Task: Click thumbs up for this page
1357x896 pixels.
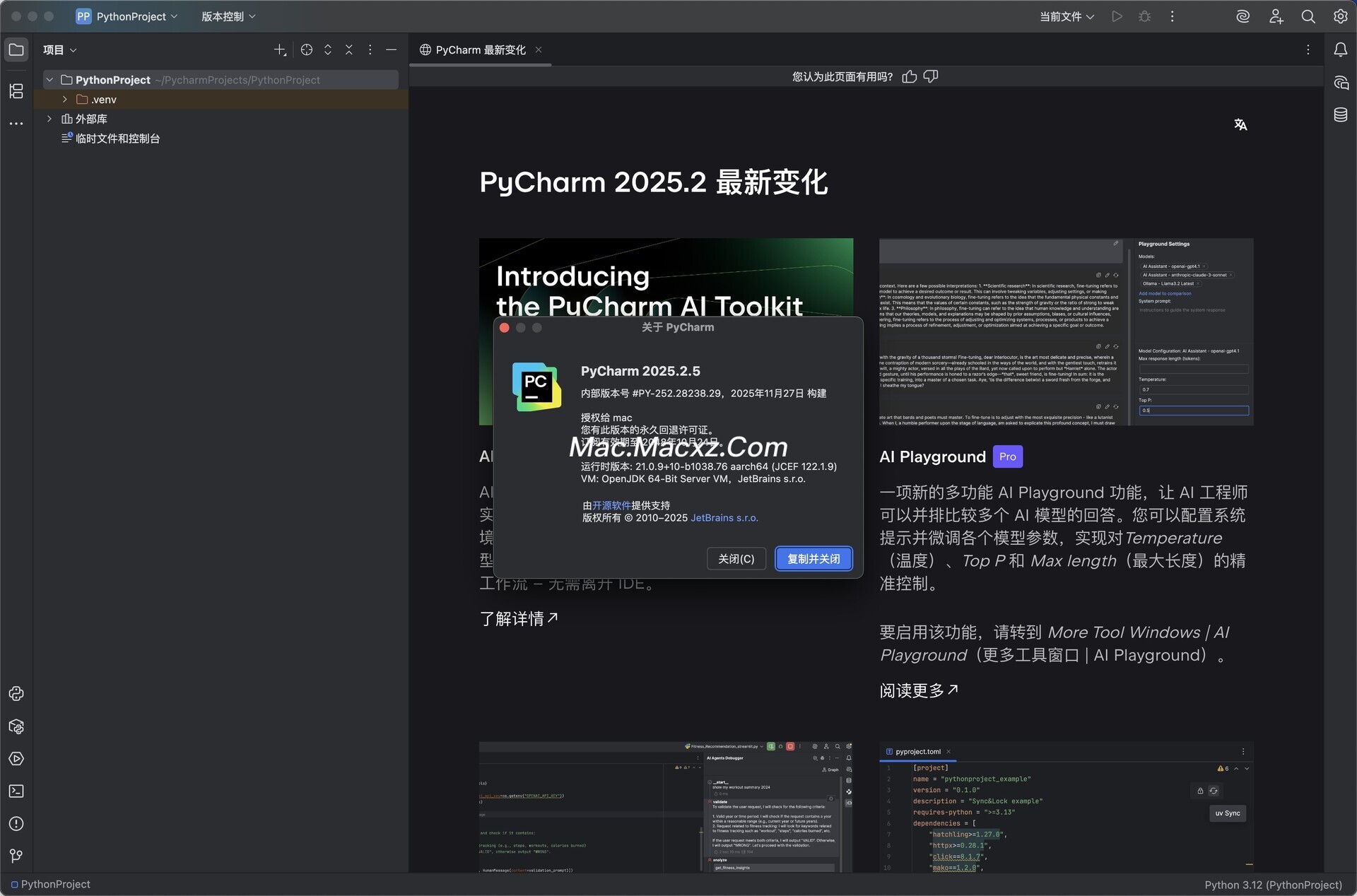Action: click(x=910, y=76)
